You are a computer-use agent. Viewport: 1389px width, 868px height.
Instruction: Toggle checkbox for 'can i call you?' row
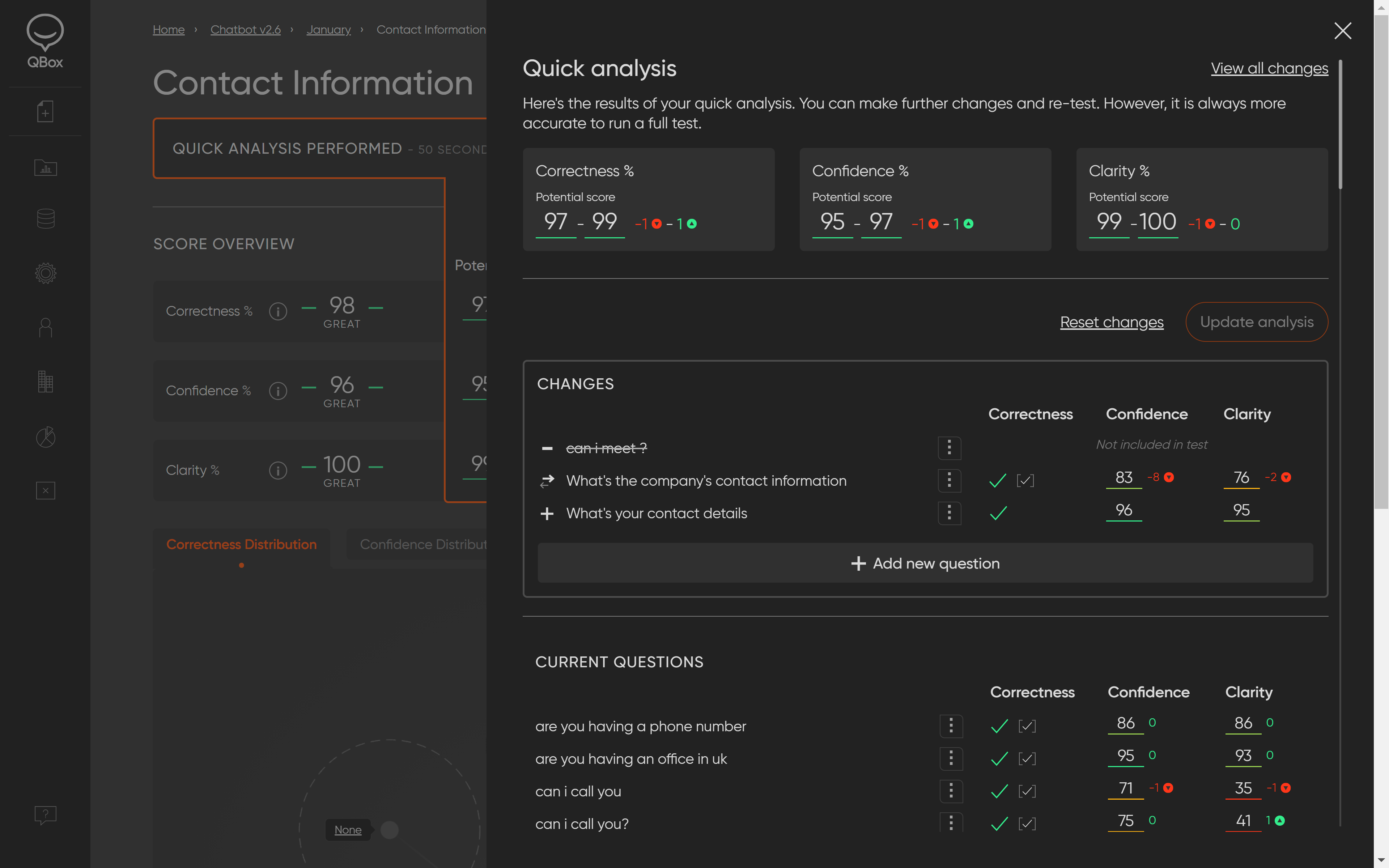point(1027,824)
